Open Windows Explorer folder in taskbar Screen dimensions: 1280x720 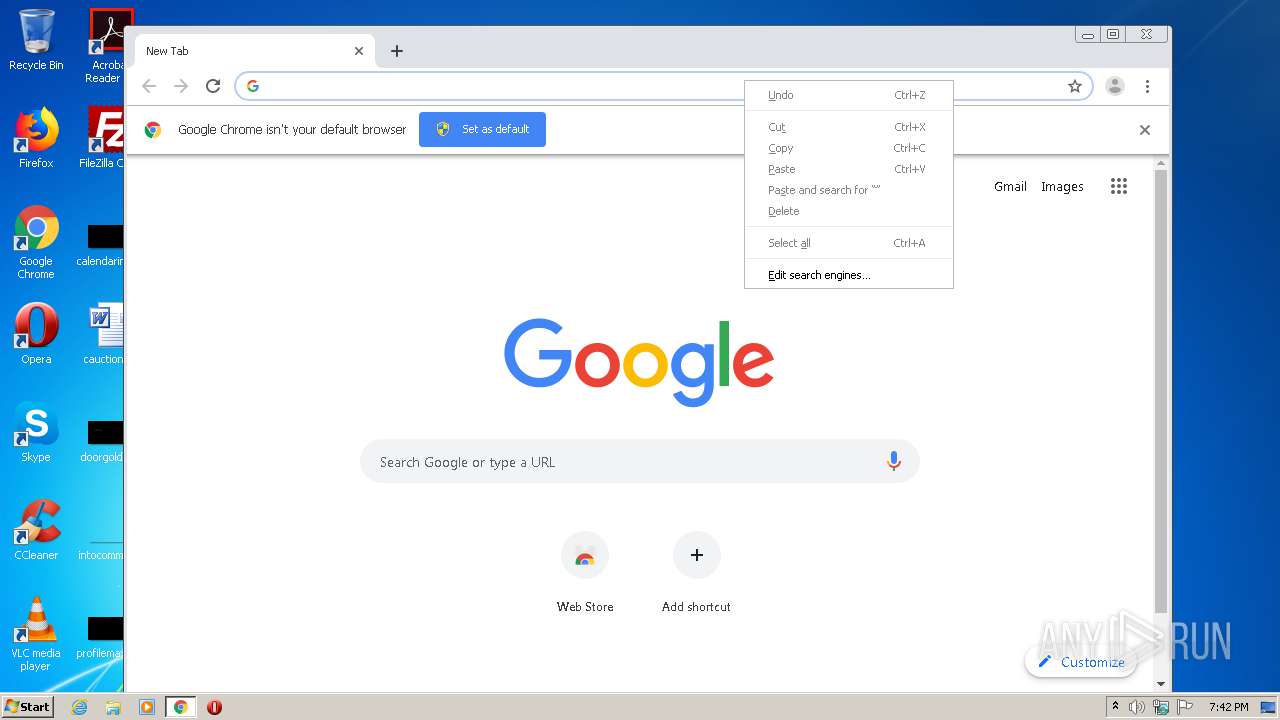tap(113, 707)
